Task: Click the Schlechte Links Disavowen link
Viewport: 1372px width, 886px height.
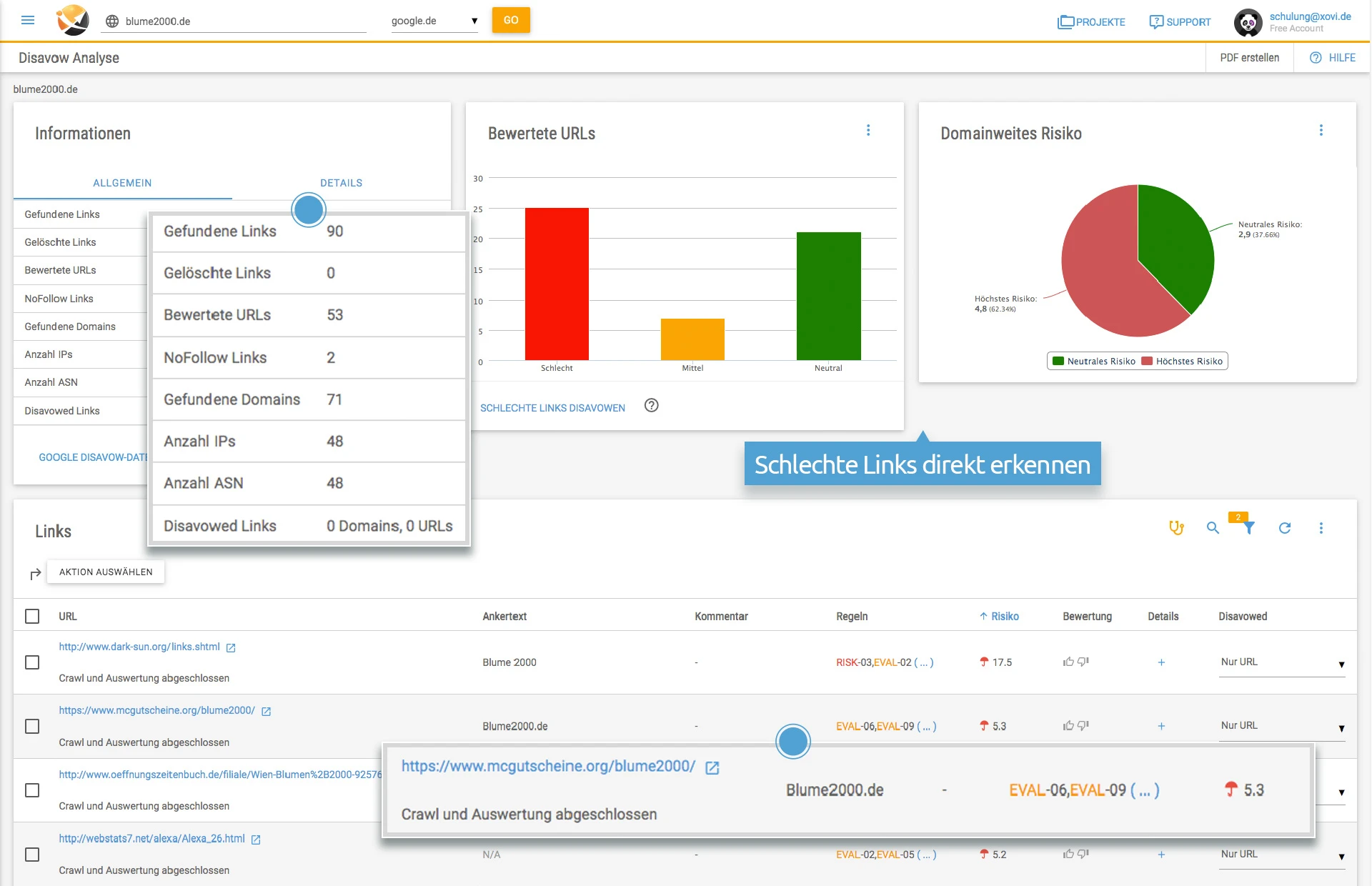Action: [x=552, y=408]
